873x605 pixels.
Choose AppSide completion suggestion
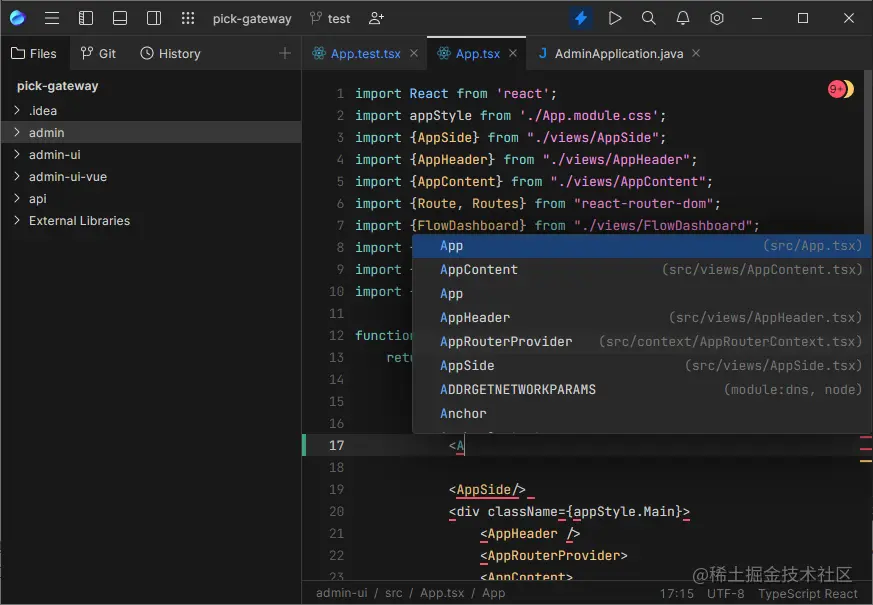[641, 365]
